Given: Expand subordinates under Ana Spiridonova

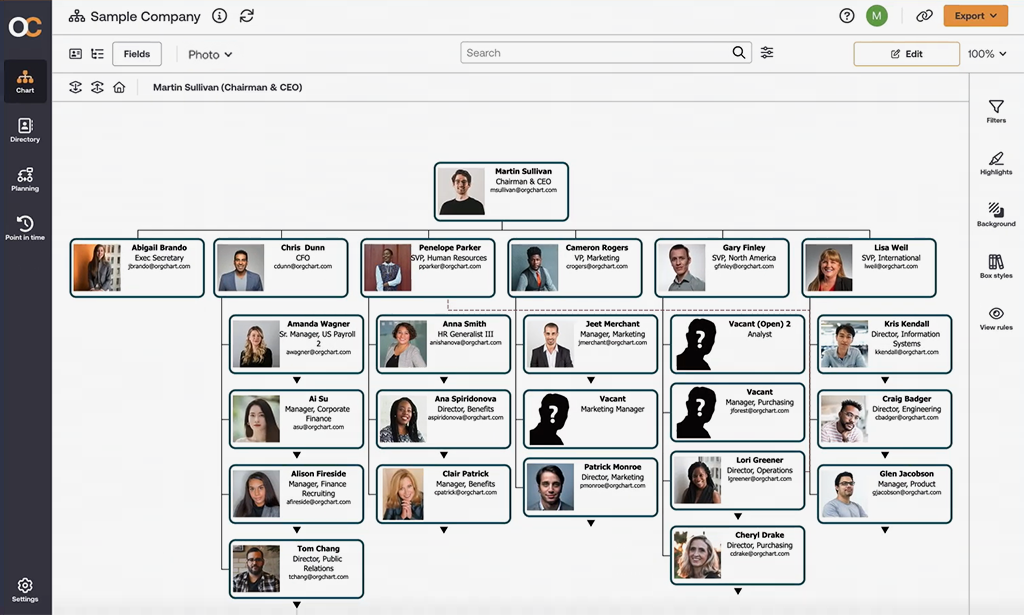Looking at the screenshot, I should click(443, 455).
